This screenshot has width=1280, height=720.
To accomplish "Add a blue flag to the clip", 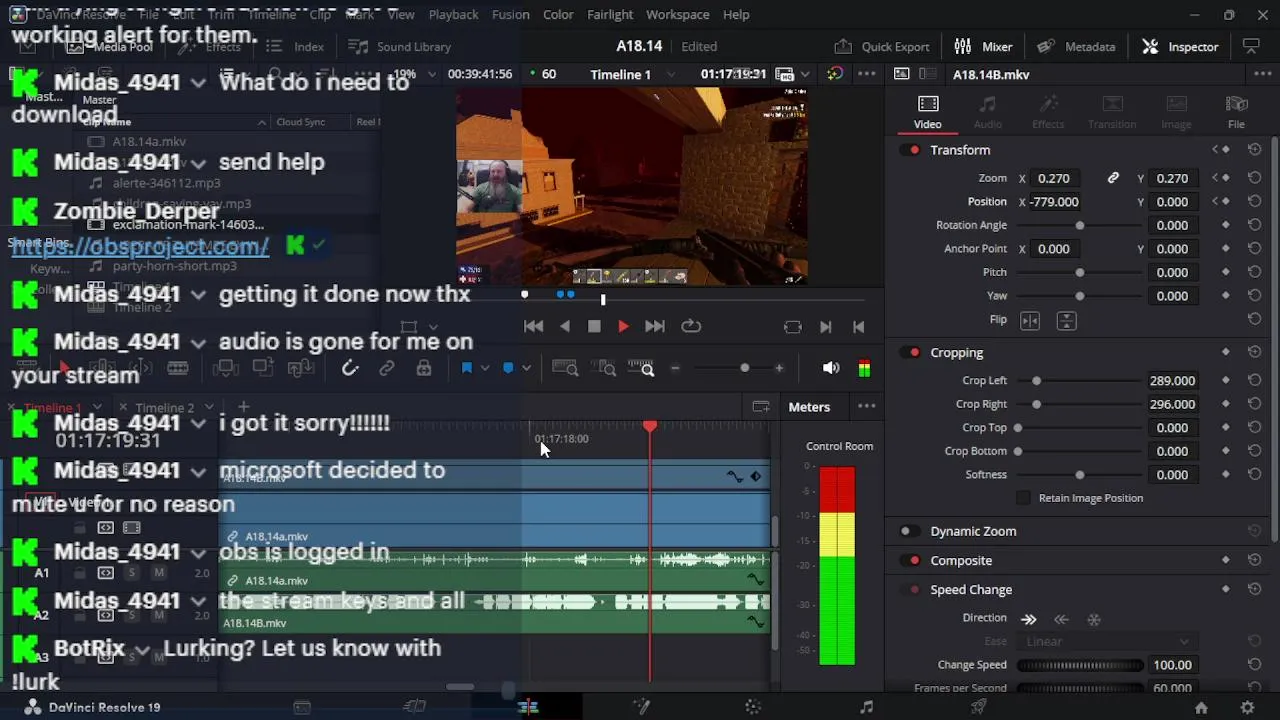I will (466, 369).
